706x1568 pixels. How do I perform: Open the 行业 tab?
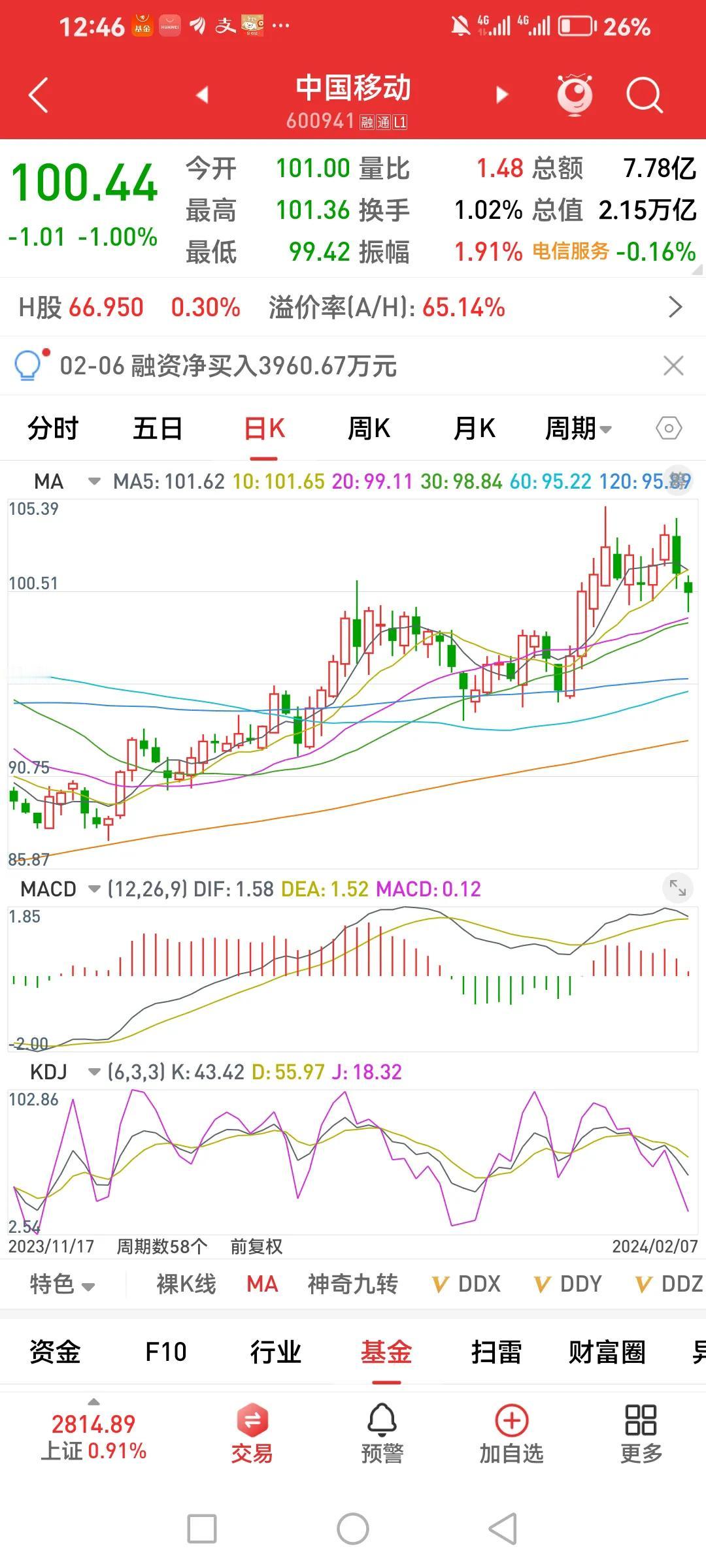coord(276,1352)
